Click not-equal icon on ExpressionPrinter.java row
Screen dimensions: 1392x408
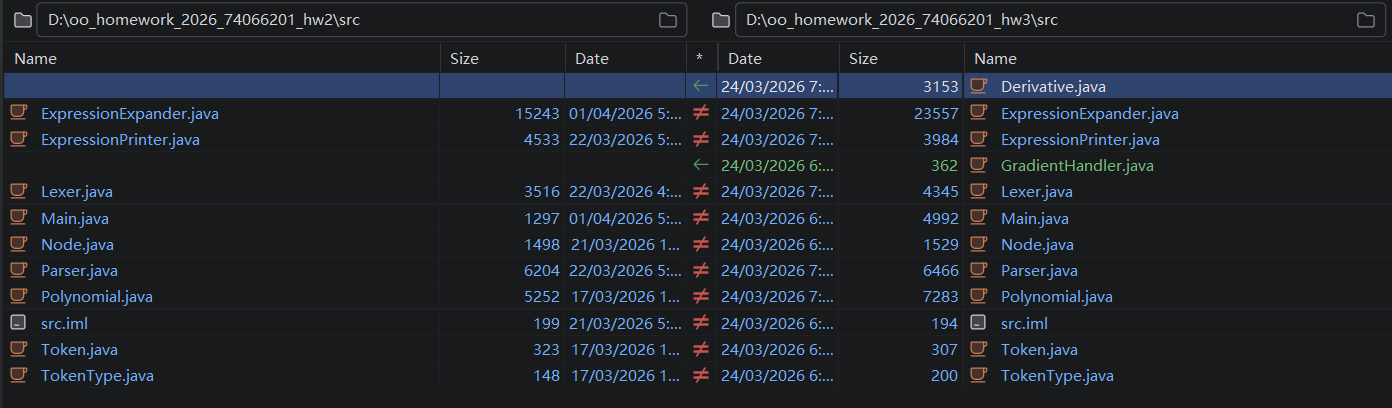[701, 139]
